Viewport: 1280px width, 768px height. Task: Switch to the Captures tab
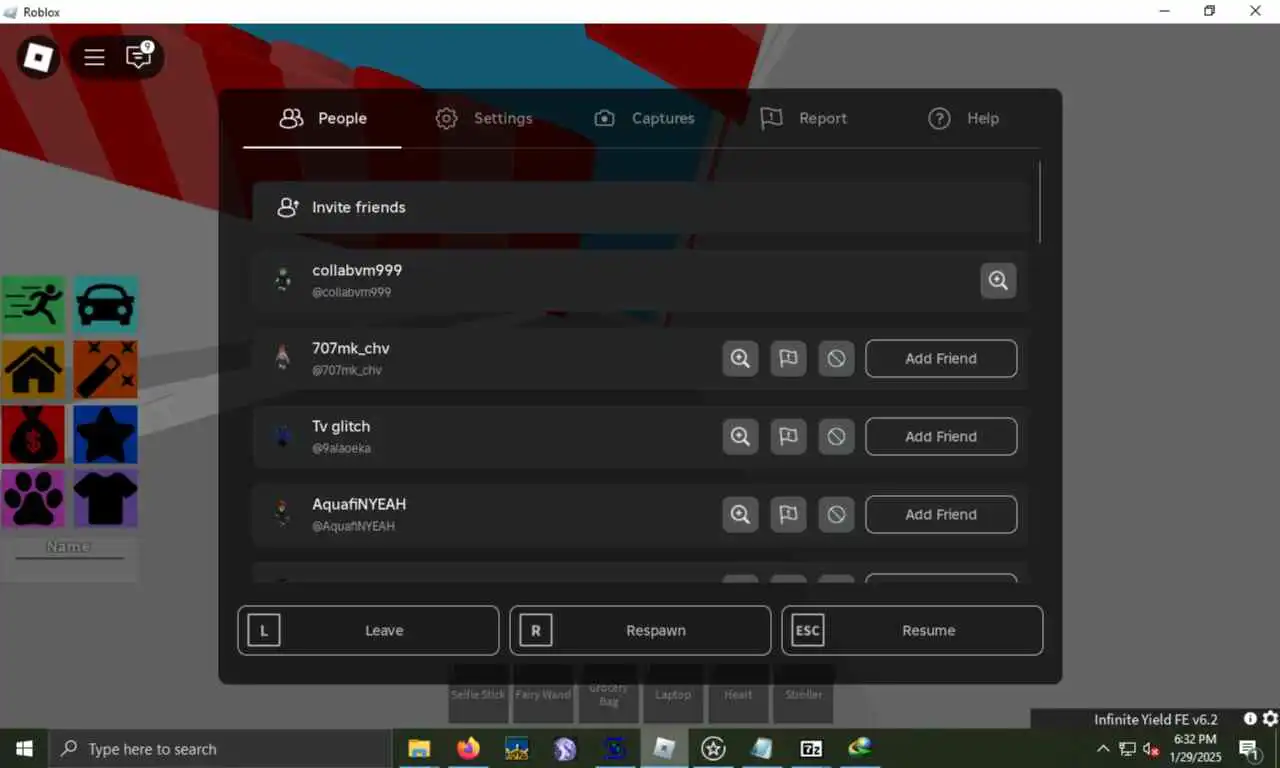[x=644, y=118]
